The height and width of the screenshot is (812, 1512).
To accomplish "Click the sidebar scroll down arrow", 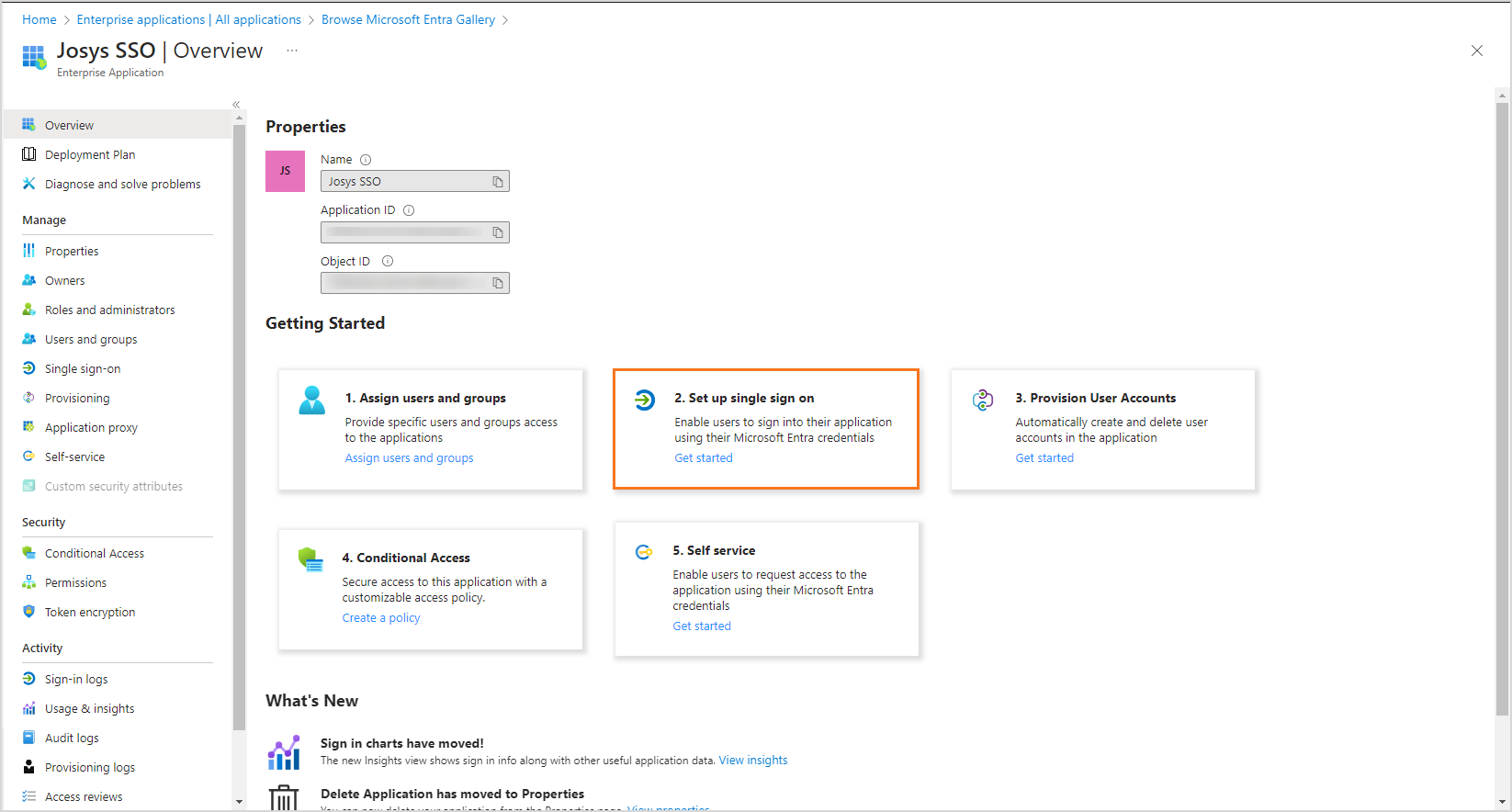I will click(x=239, y=802).
